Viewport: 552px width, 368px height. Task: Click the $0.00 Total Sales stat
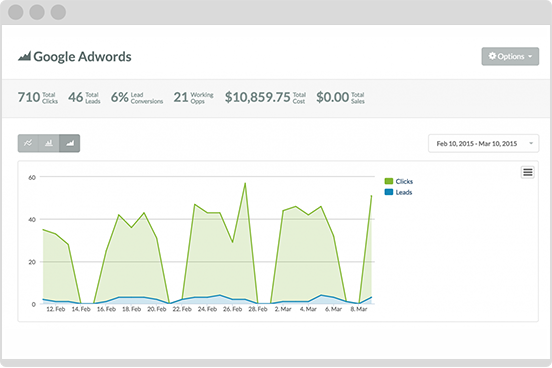(x=340, y=98)
